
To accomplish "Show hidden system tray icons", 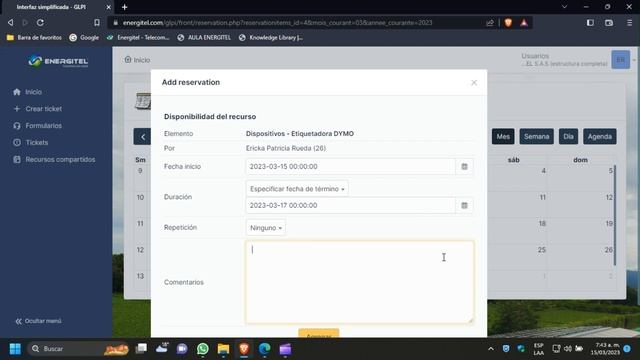I will click(491, 349).
